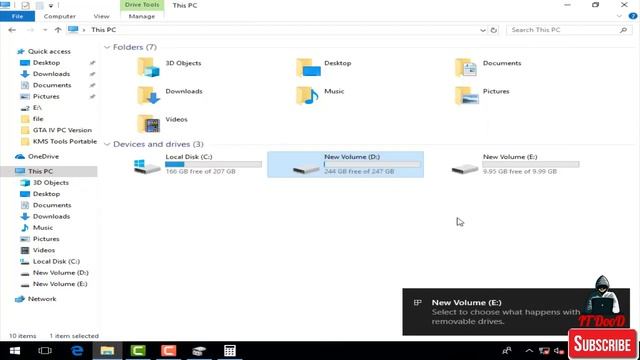Open the Help question mark icon

pos(633,16)
